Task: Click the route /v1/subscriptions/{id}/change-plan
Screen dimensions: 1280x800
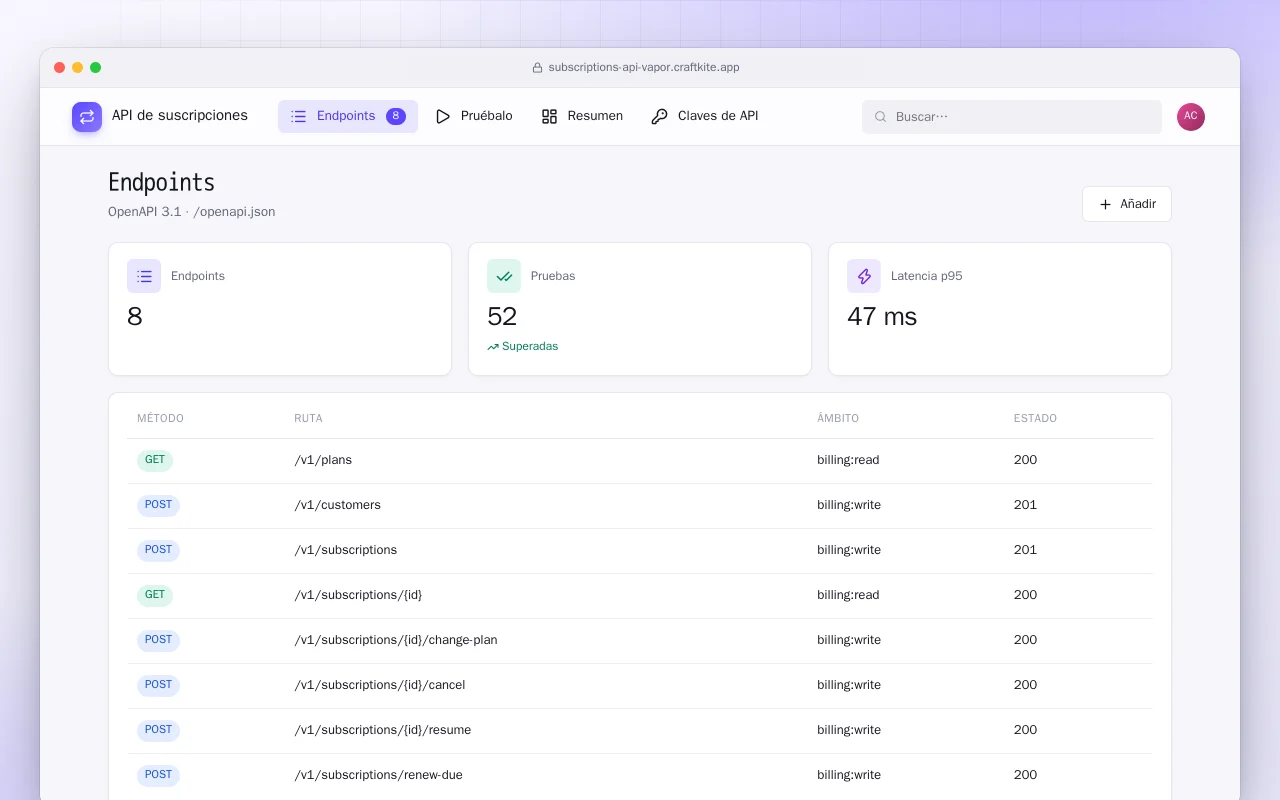Action: click(396, 640)
